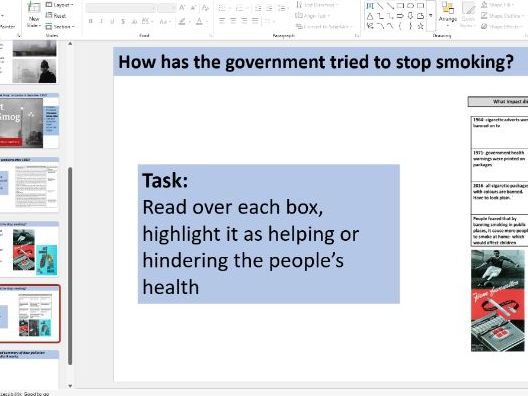Select the right brace shape

point(410,26)
